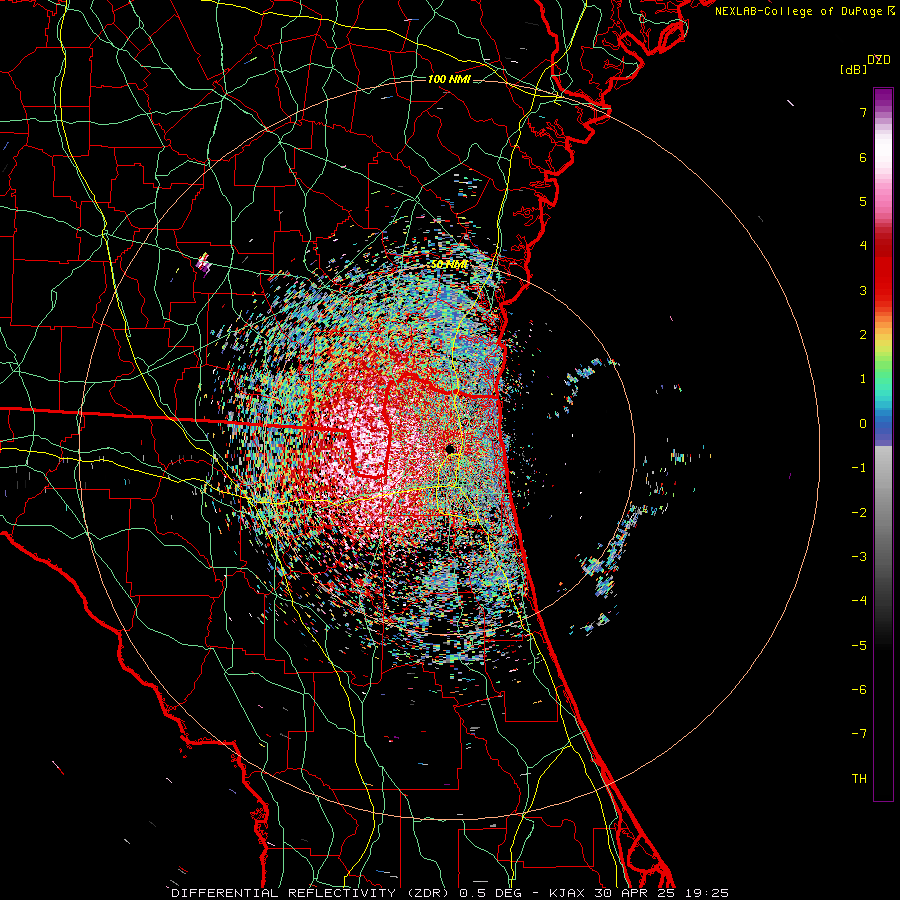Select the -6 dB scale label

pos(859,690)
